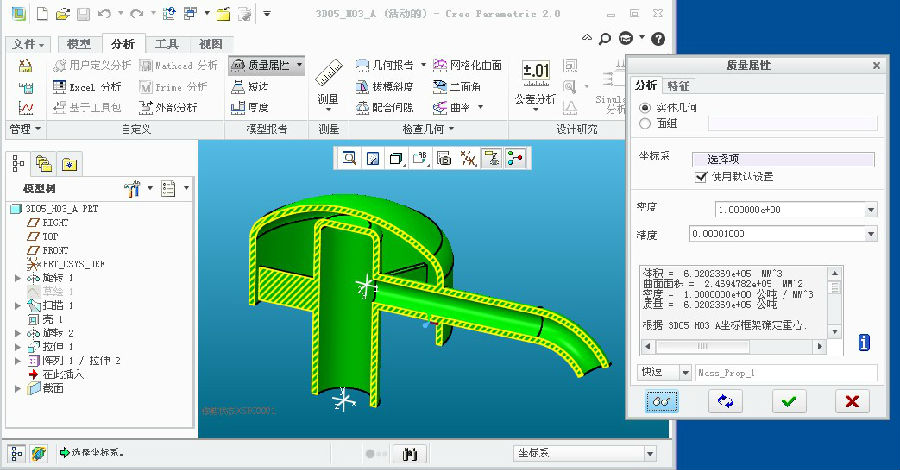Screen dimensions: 900x470
Task: Open the blue info icon in dialog
Action: 863,343
